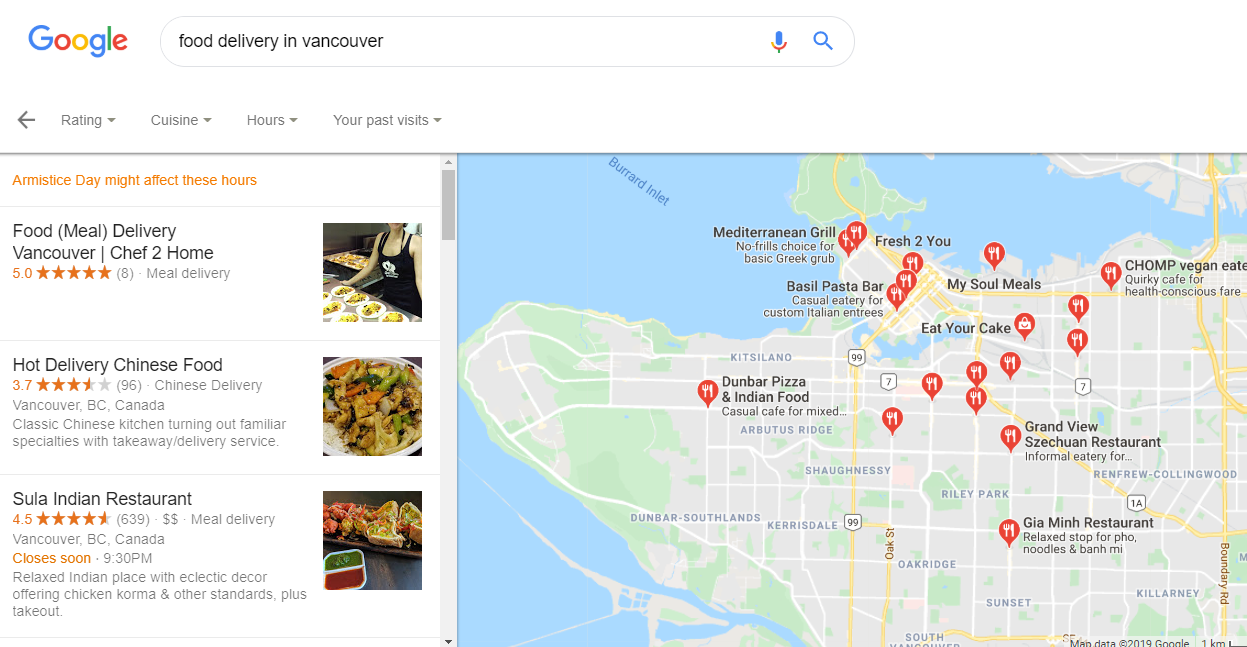This screenshot has width=1247, height=647.
Task: Go back using the left arrow icon
Action: [26, 120]
